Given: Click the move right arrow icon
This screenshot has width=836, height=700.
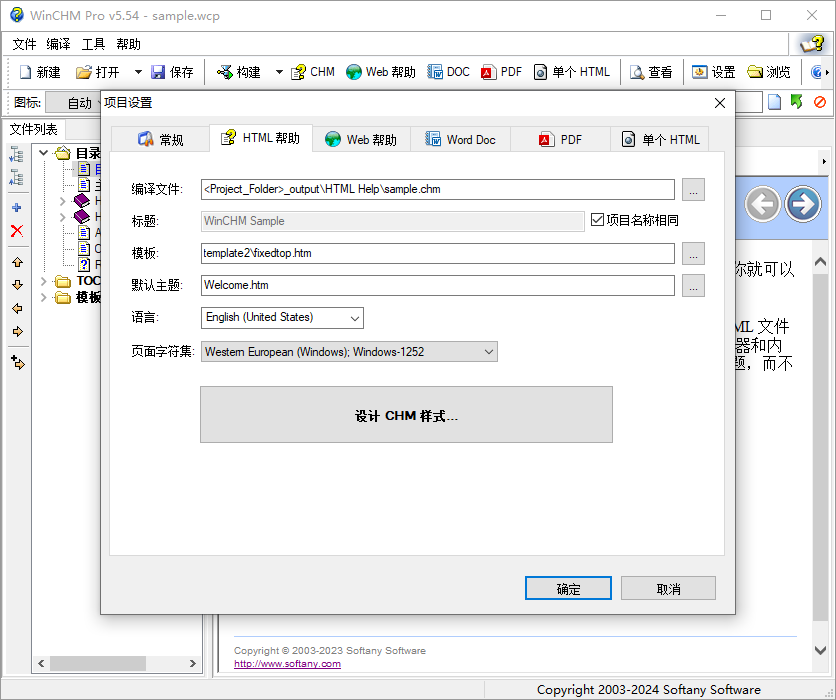Looking at the screenshot, I should (17, 332).
